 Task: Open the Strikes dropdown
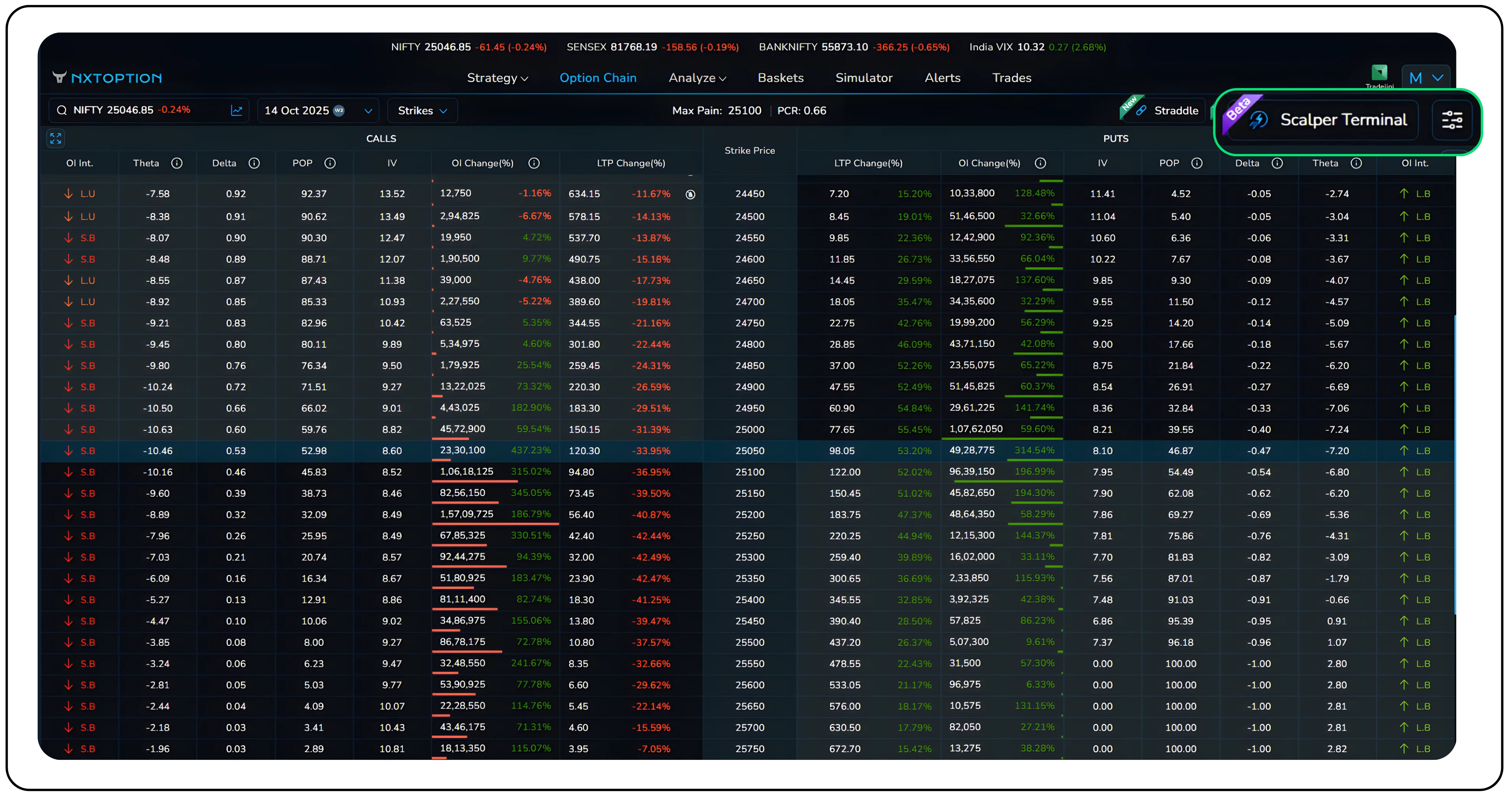(x=422, y=110)
